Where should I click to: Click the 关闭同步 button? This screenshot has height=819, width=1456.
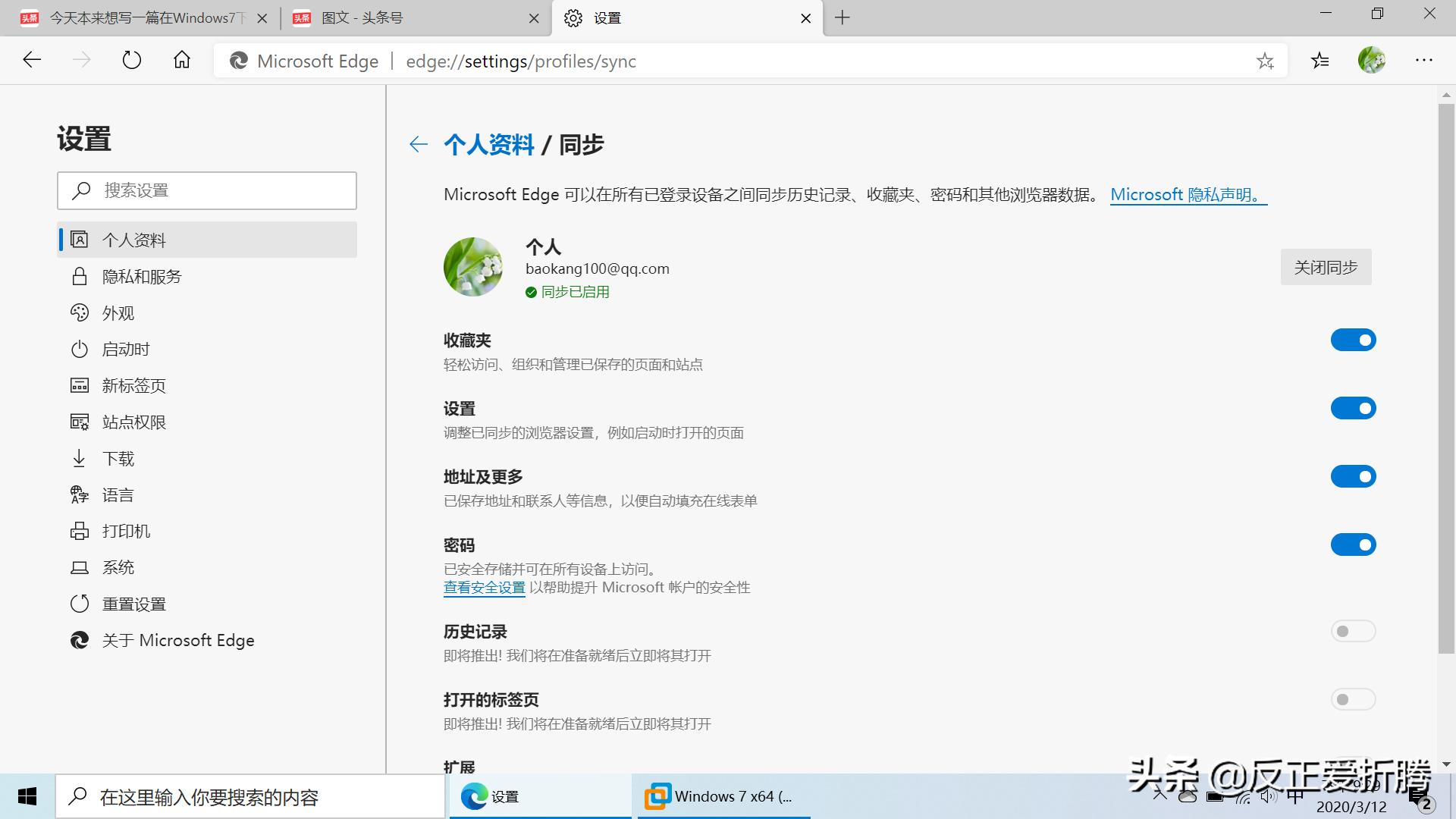tap(1325, 267)
